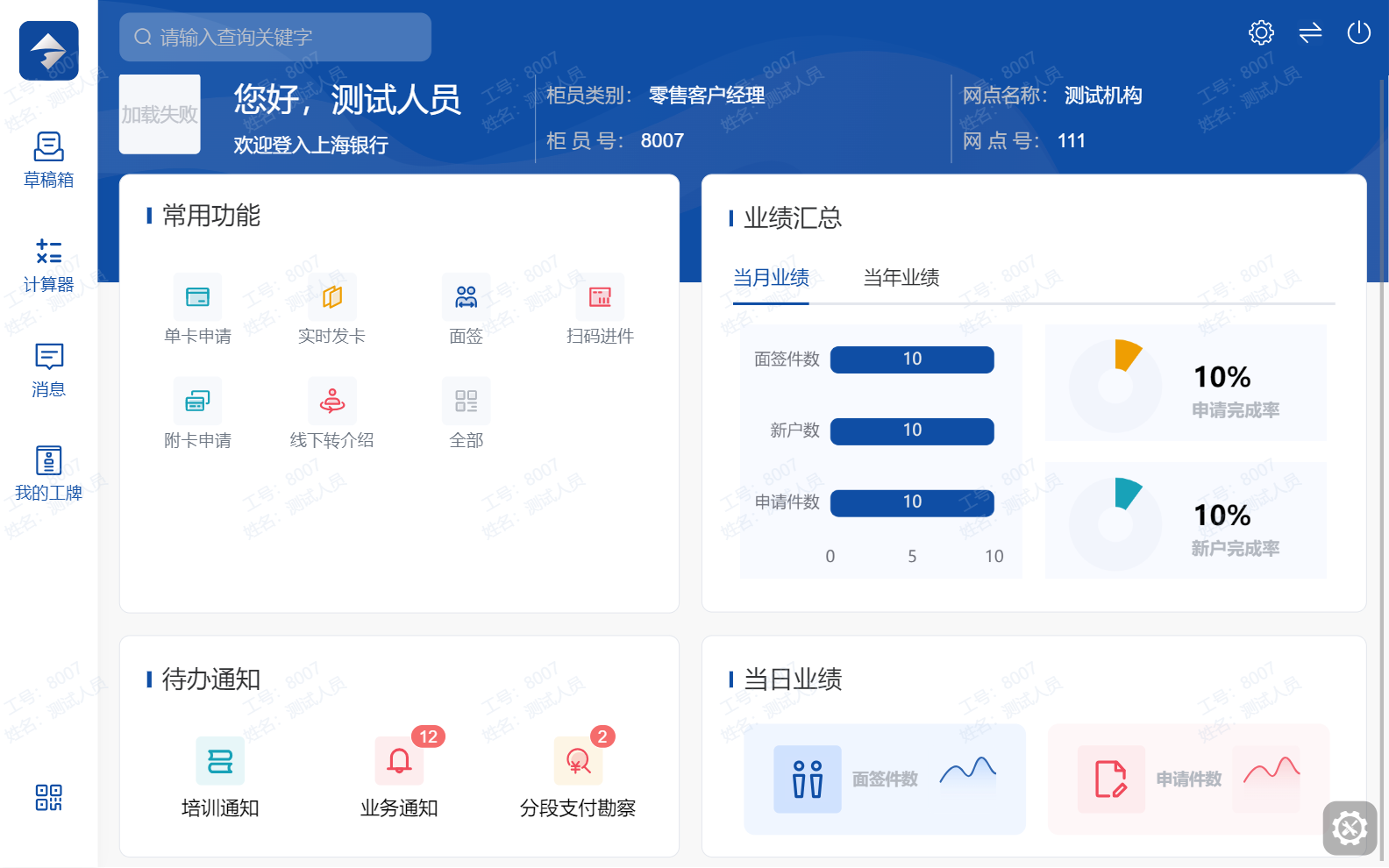Click the 加载失败 avatar image
The width and height of the screenshot is (1389, 868).
coord(160,114)
